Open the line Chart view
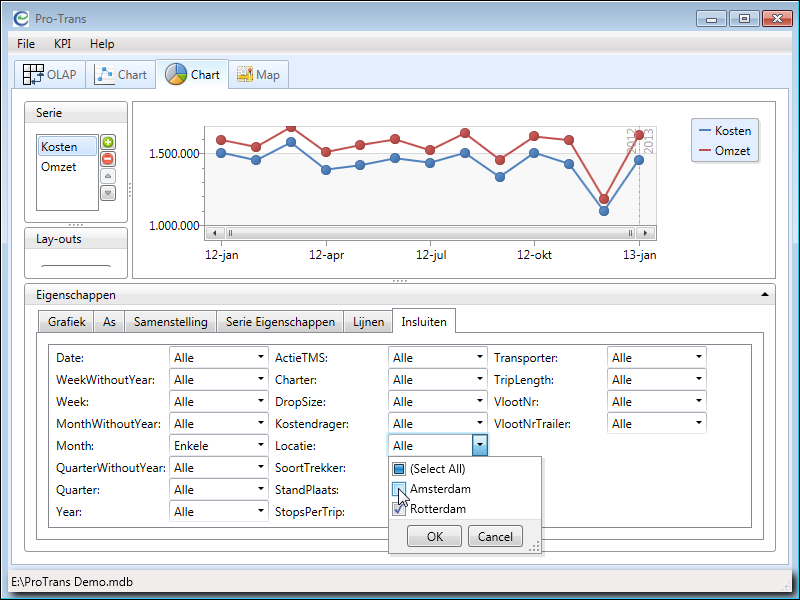Viewport: 800px width, 600px height. click(120, 75)
